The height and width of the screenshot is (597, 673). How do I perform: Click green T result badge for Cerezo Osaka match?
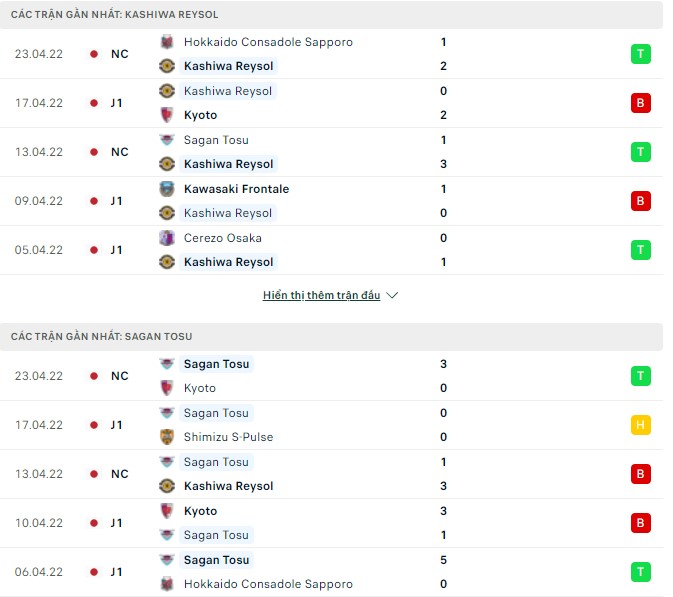tap(640, 250)
